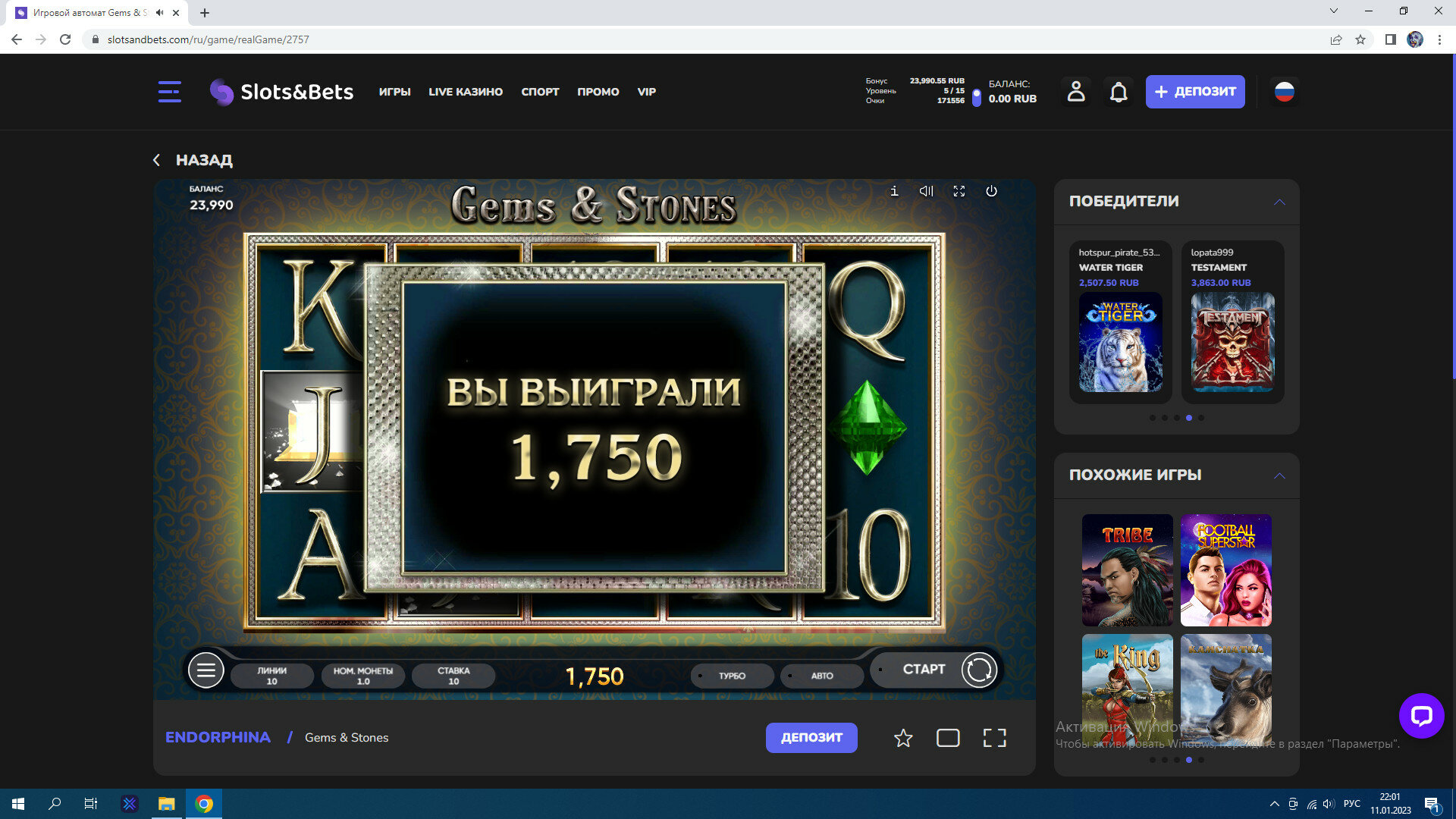Toggle the Турбо mode
1456x819 pixels.
[x=732, y=676]
